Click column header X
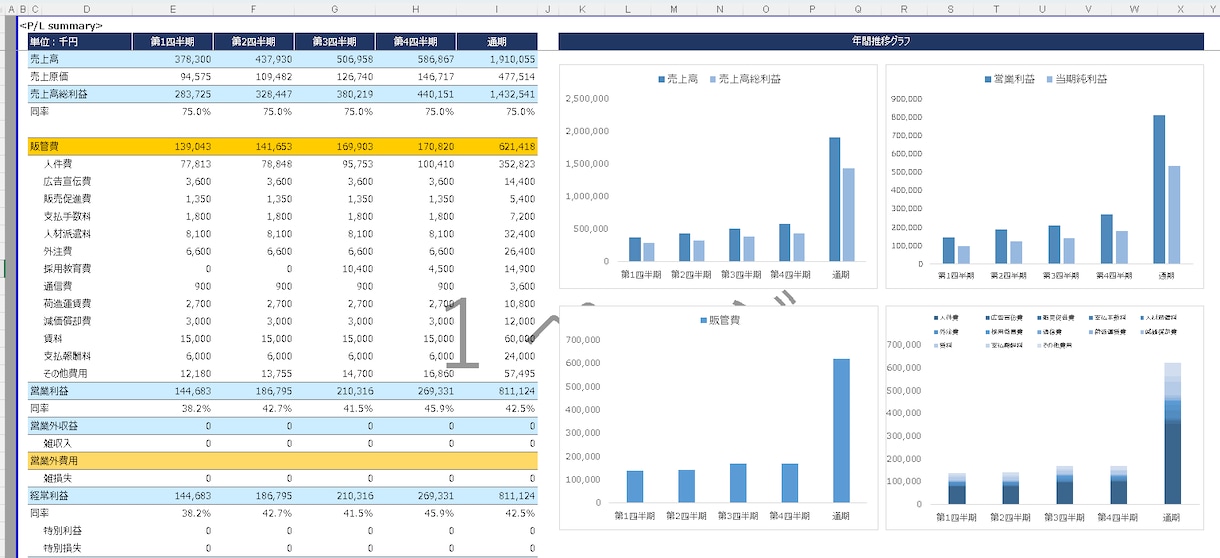The height and width of the screenshot is (558, 1220). pyautogui.click(x=1181, y=9)
